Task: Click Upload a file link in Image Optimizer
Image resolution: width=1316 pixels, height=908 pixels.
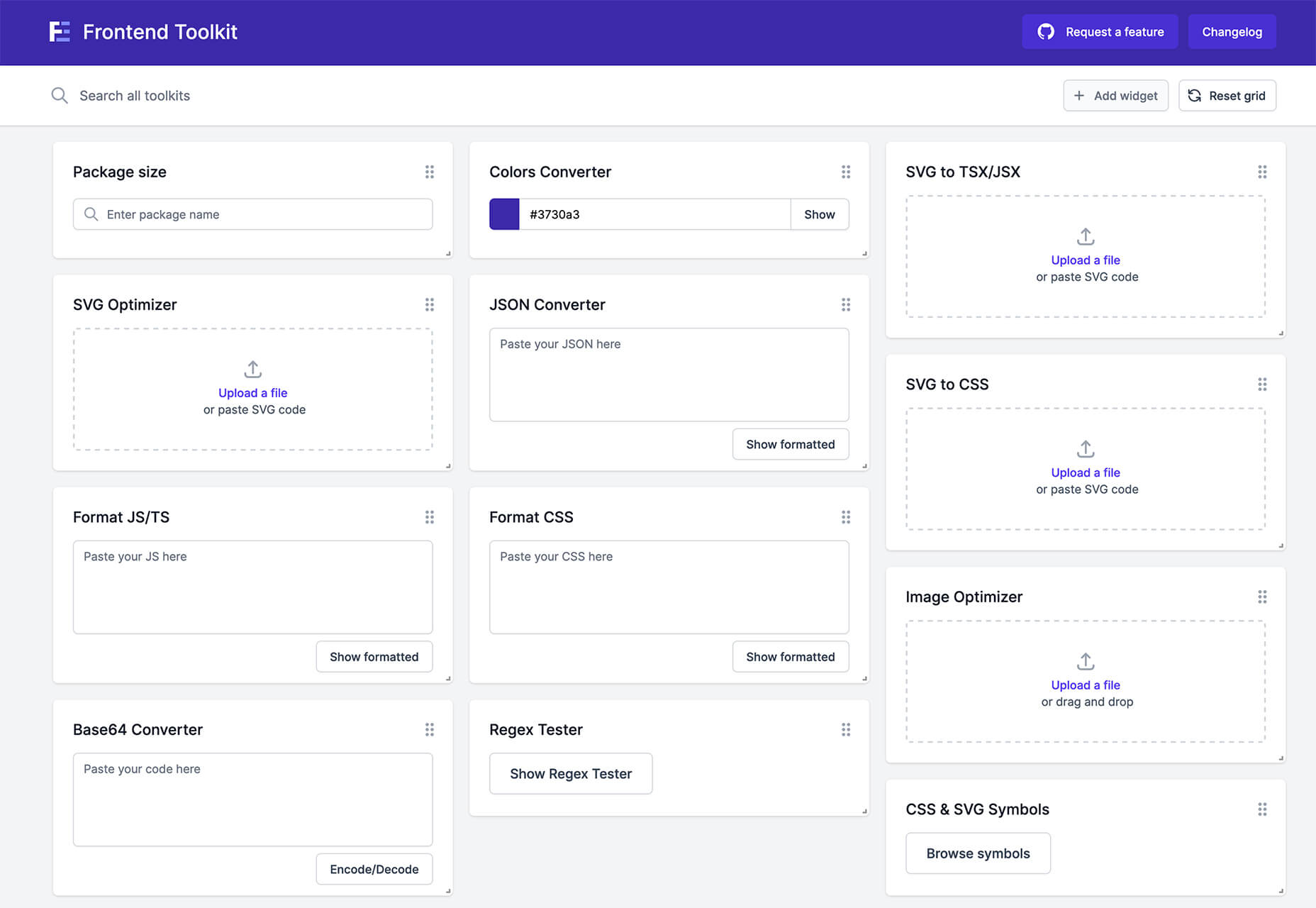Action: pos(1086,685)
